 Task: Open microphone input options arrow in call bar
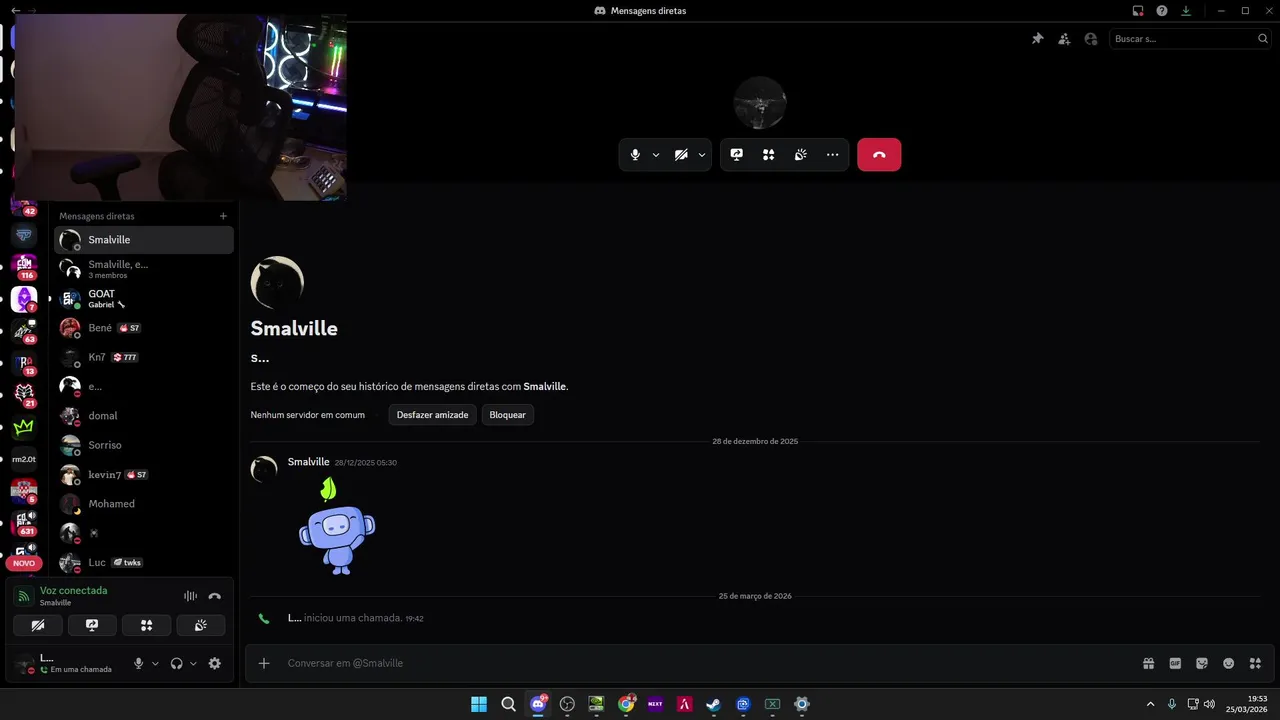[656, 155]
